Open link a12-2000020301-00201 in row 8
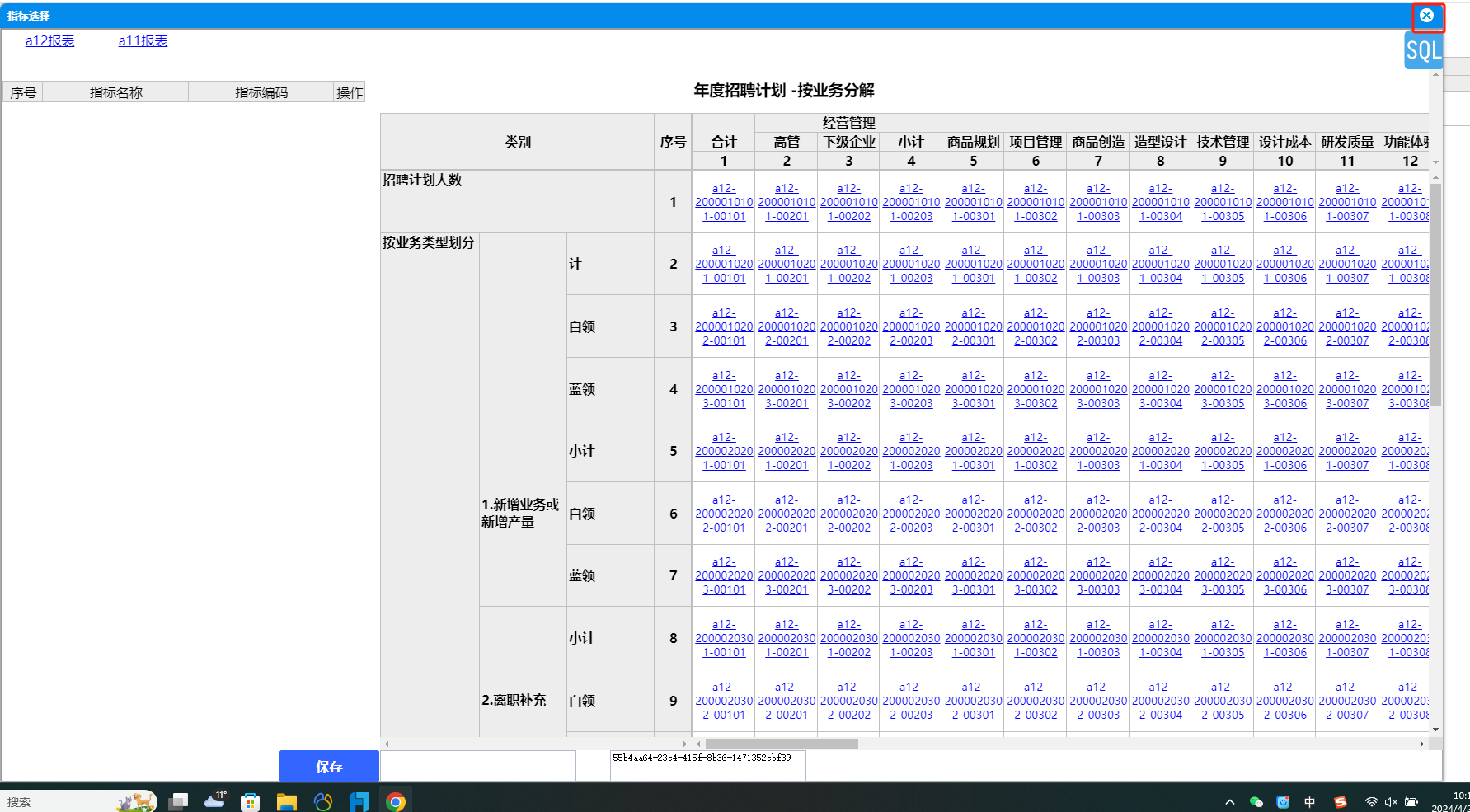 point(787,638)
